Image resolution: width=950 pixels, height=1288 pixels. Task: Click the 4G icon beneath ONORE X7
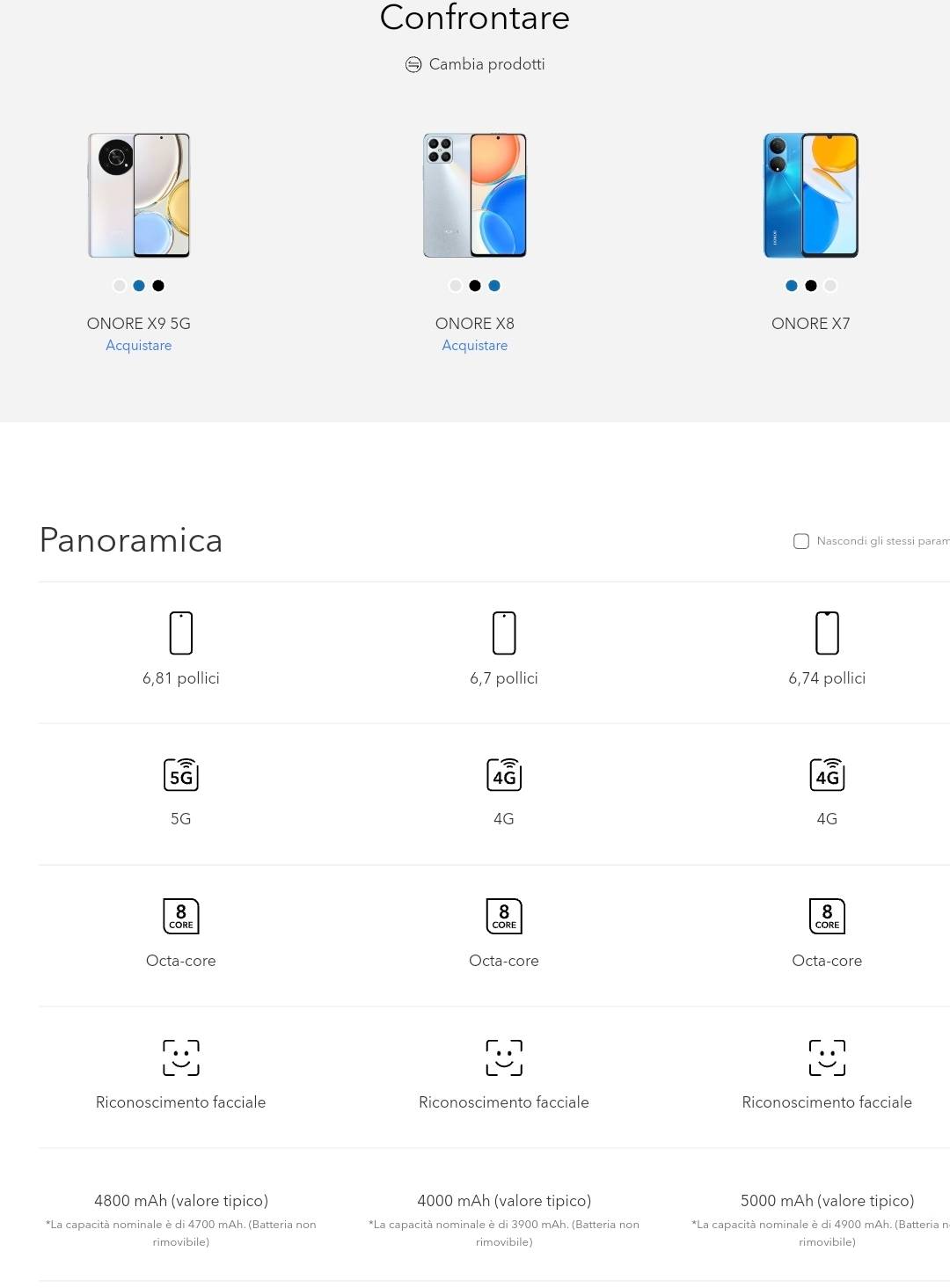826,775
